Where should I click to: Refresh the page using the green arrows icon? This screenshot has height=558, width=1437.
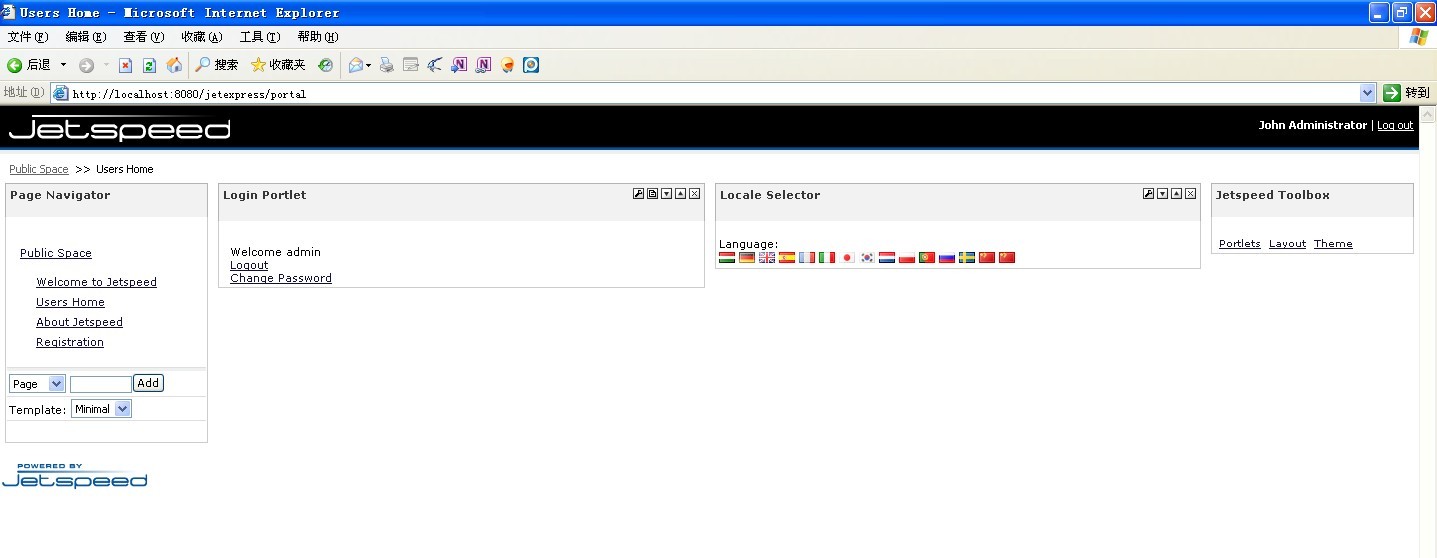click(149, 65)
